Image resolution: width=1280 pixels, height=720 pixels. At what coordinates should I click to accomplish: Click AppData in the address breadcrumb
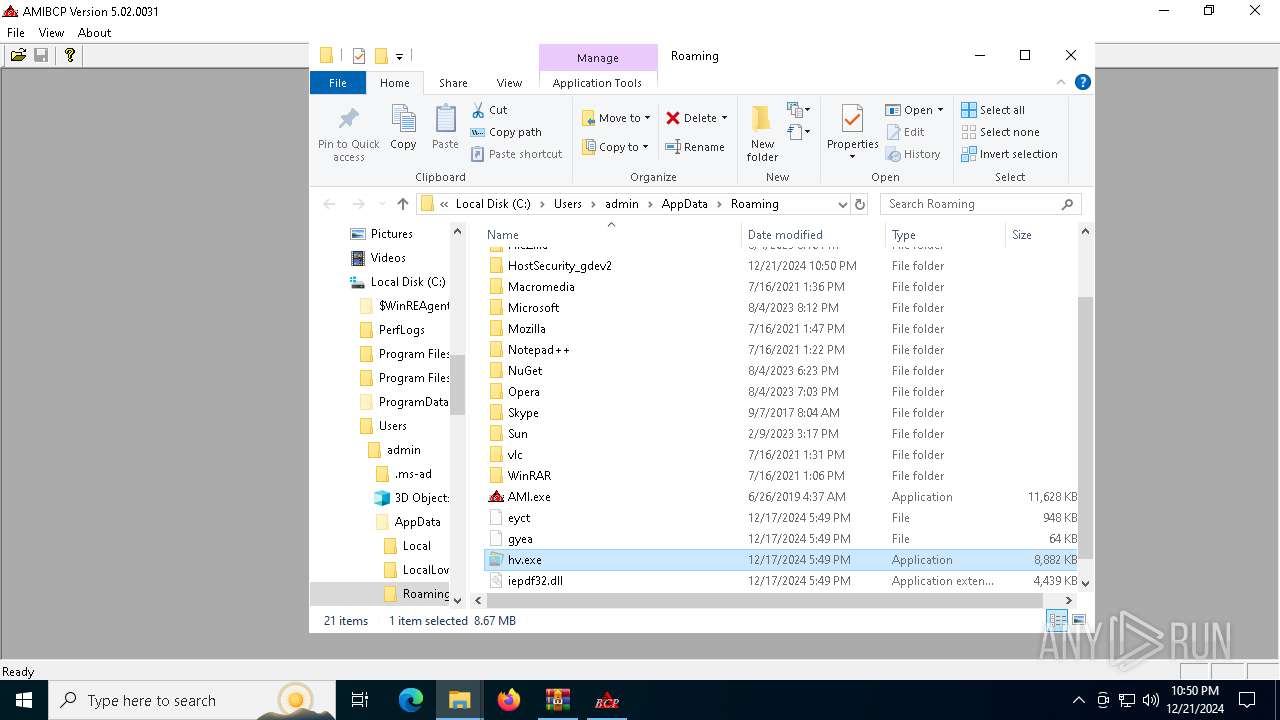(684, 204)
